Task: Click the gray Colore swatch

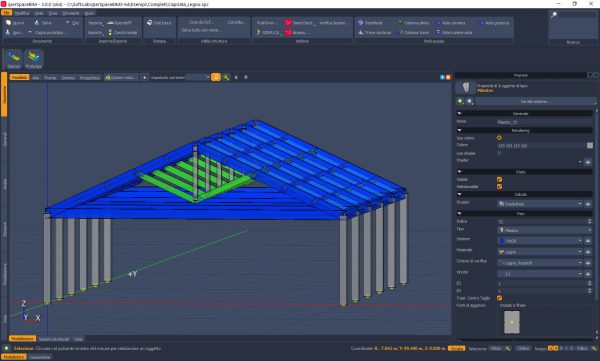Action: coord(590,145)
